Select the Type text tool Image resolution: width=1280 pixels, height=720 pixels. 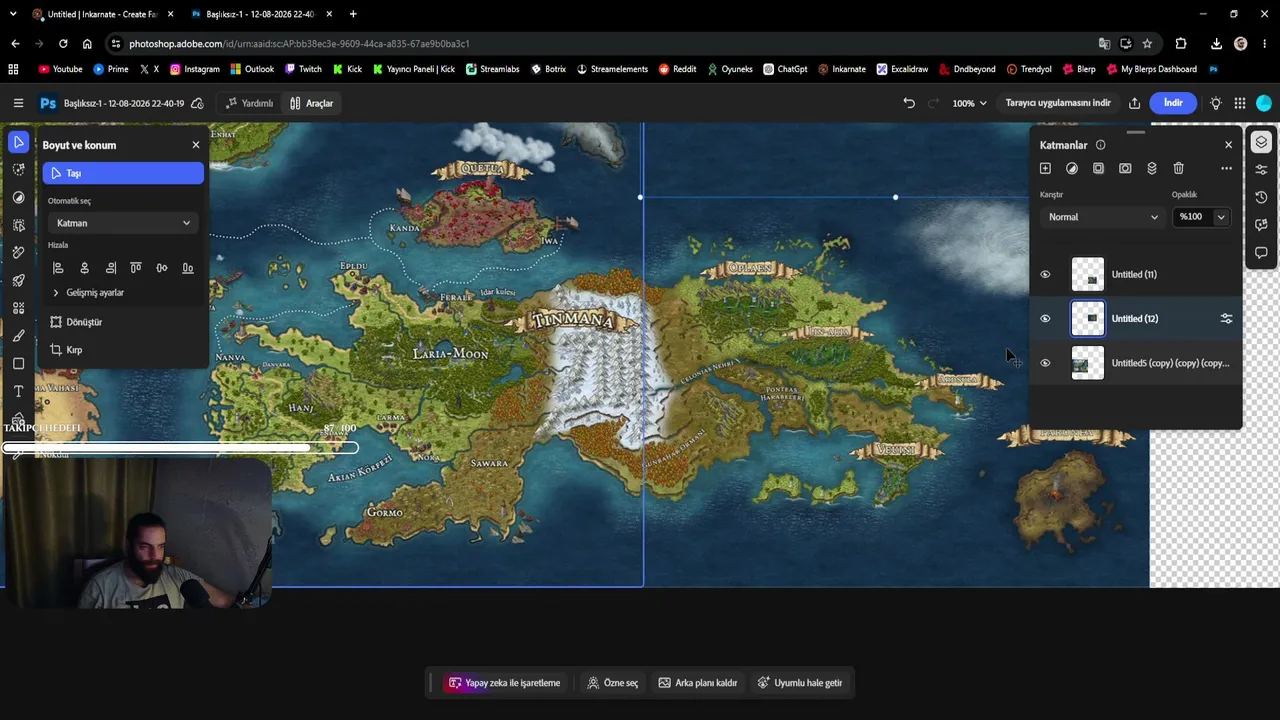(18, 391)
